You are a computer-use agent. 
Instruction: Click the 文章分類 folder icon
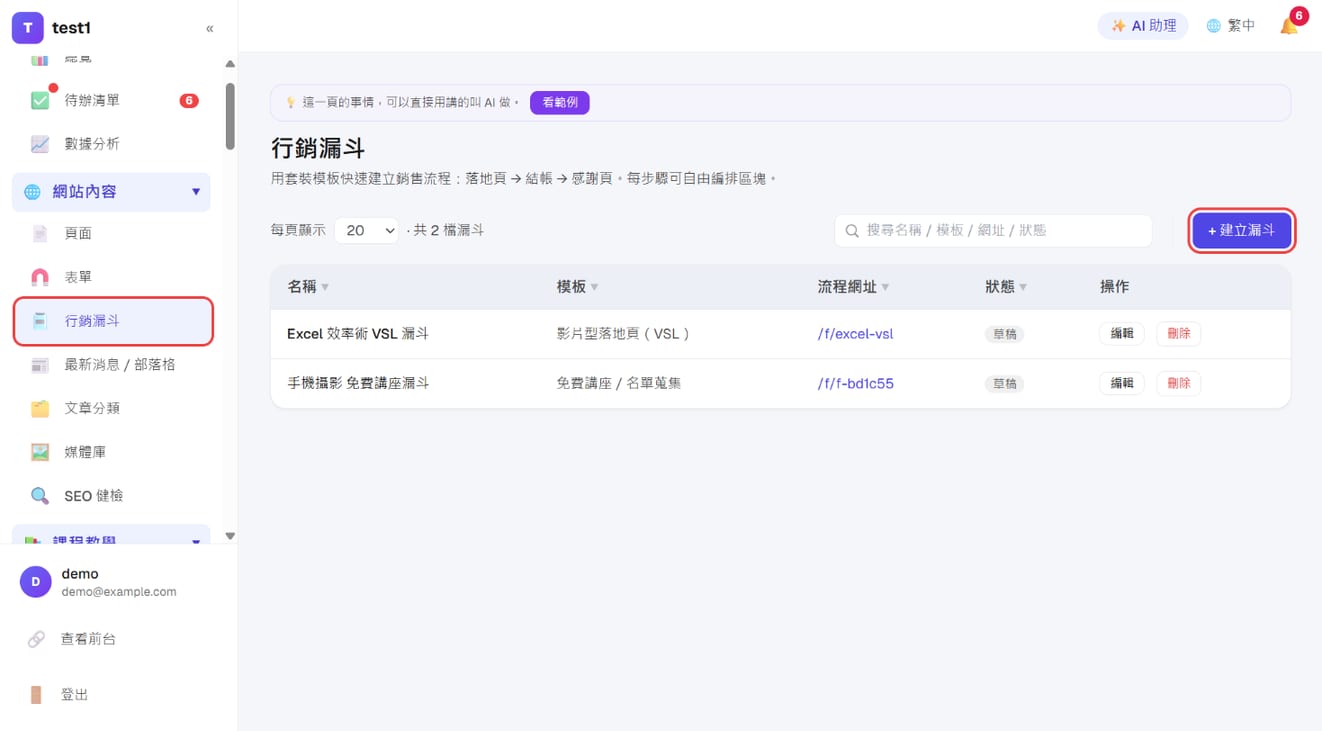(x=40, y=408)
